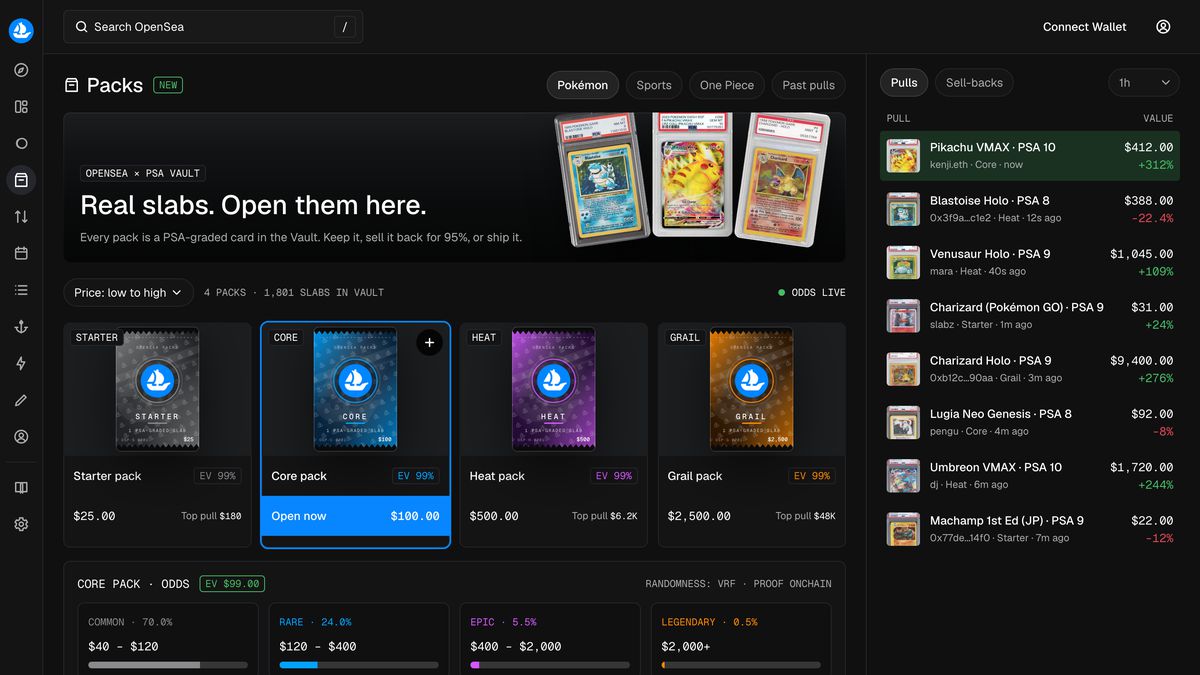Click the Legendary odds progress bar
The width and height of the screenshot is (1200, 675).
tap(741, 665)
